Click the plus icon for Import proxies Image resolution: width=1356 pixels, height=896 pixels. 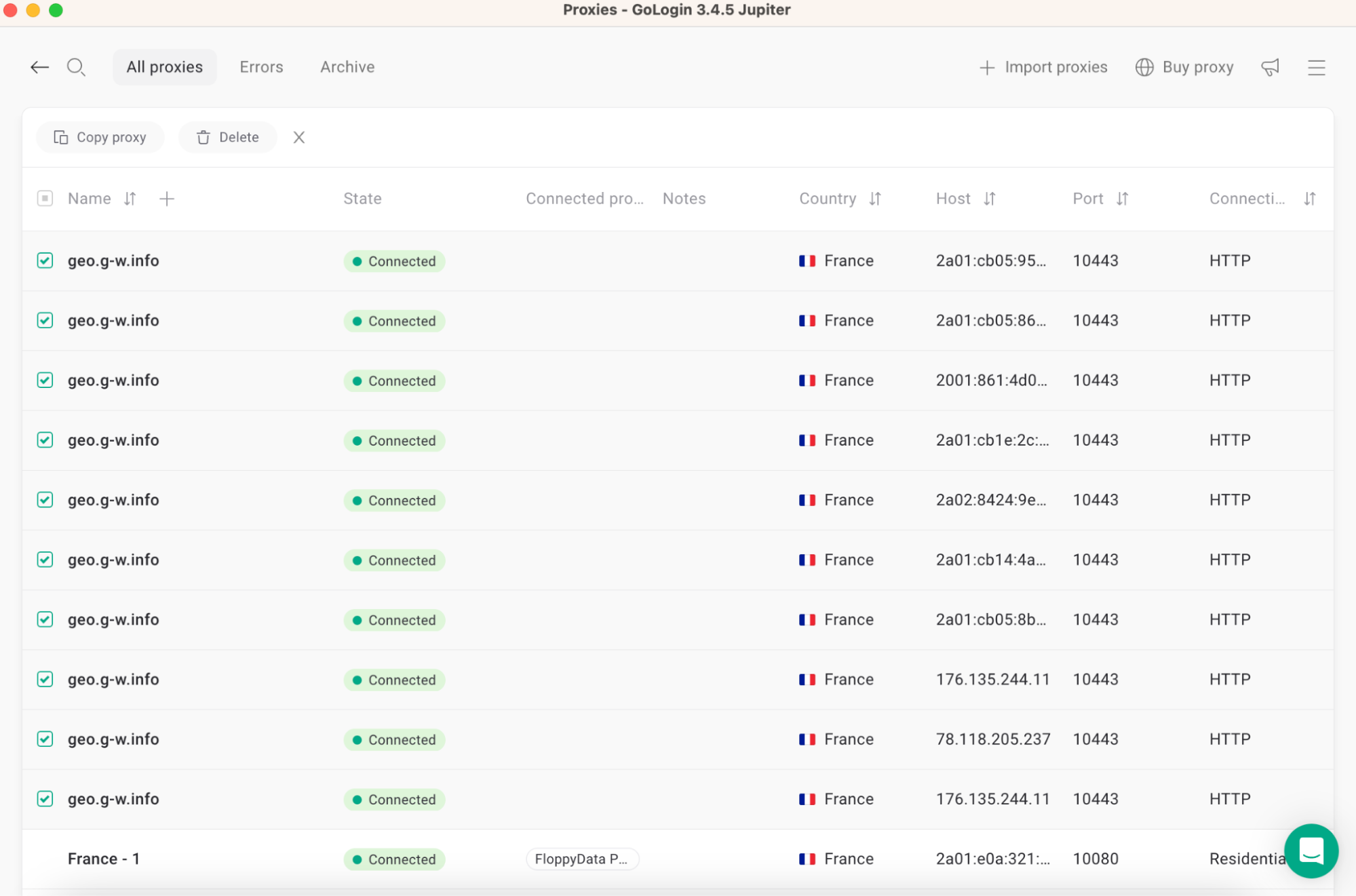point(987,67)
